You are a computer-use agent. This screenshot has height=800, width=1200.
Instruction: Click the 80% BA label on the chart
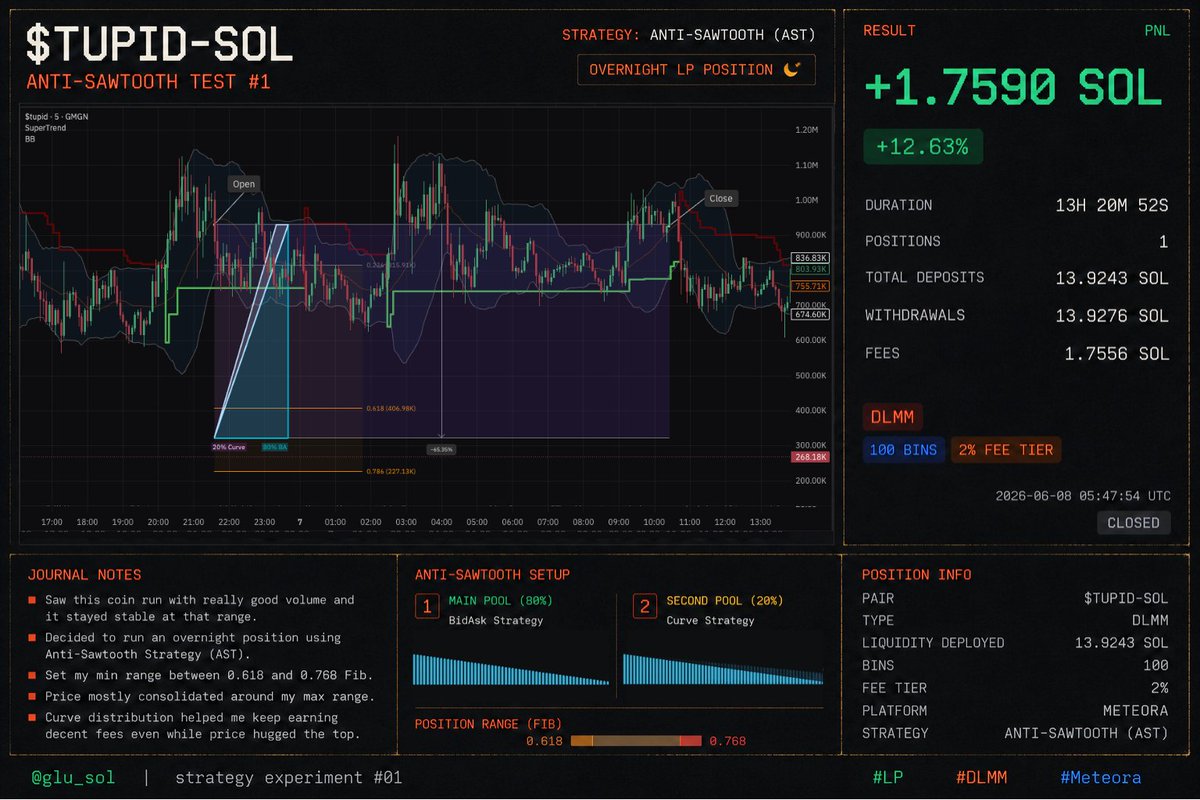point(275,447)
